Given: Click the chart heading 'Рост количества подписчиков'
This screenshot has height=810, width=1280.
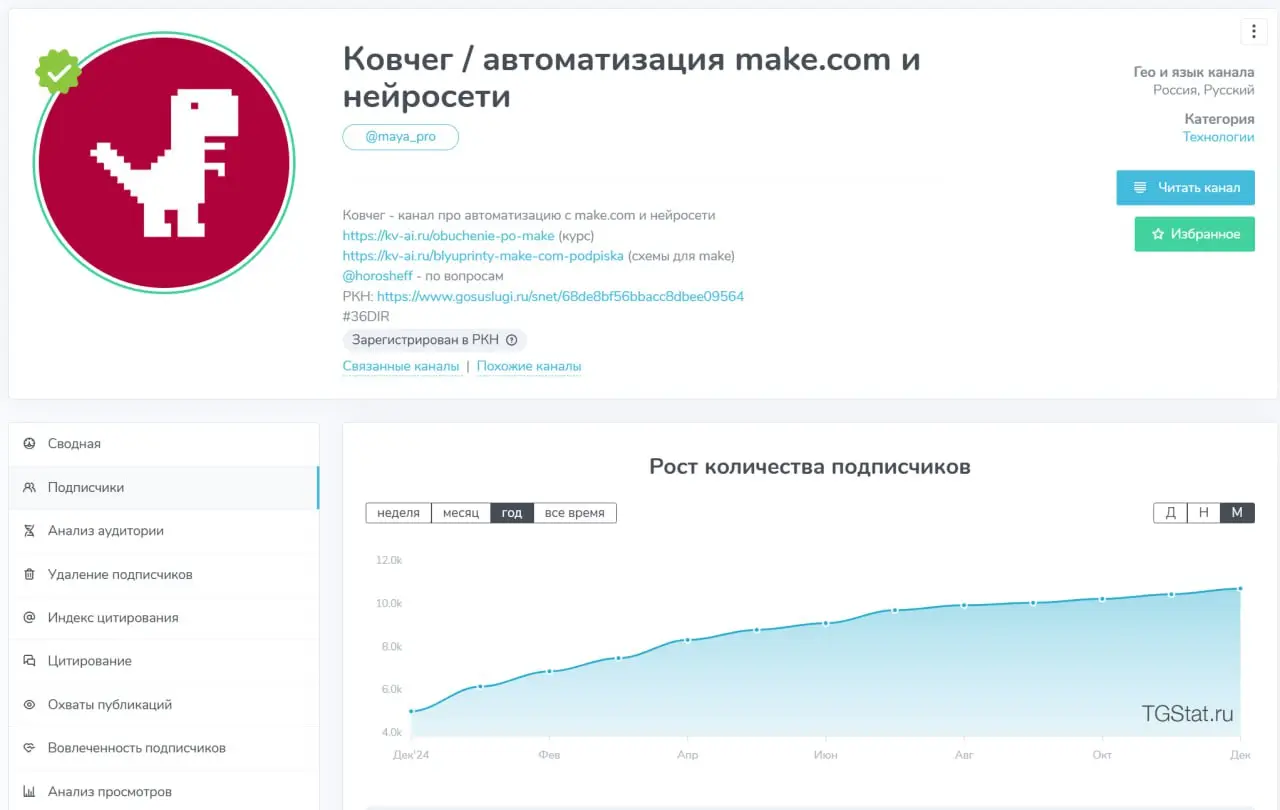Looking at the screenshot, I should (810, 466).
